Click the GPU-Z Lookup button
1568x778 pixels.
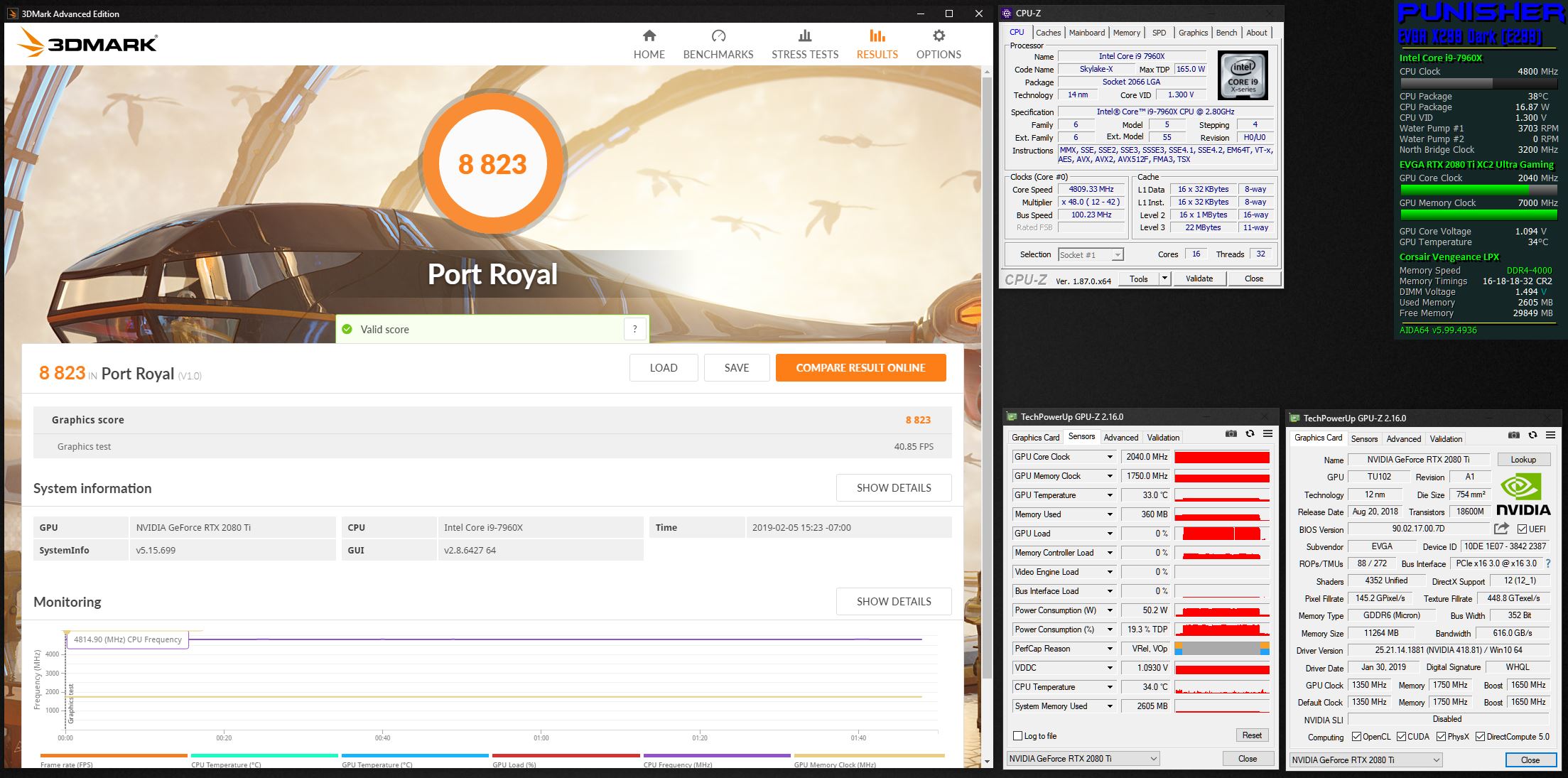pos(1523,460)
